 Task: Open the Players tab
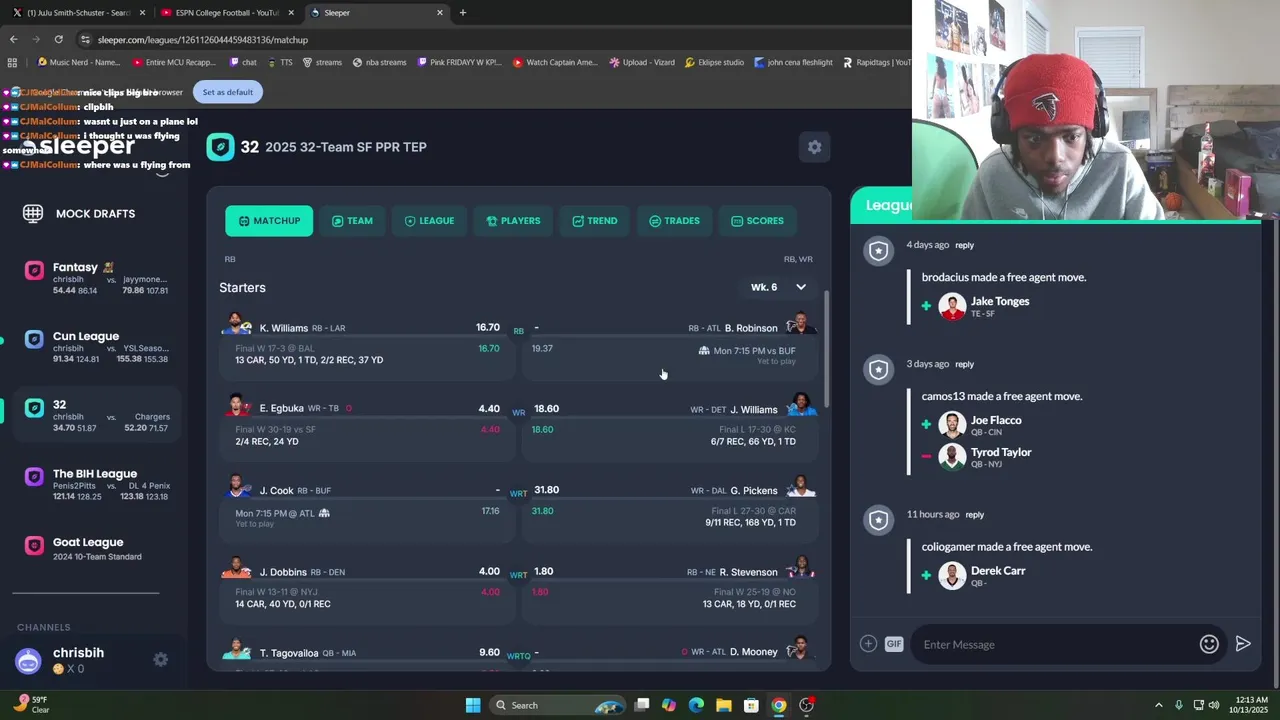click(x=513, y=221)
